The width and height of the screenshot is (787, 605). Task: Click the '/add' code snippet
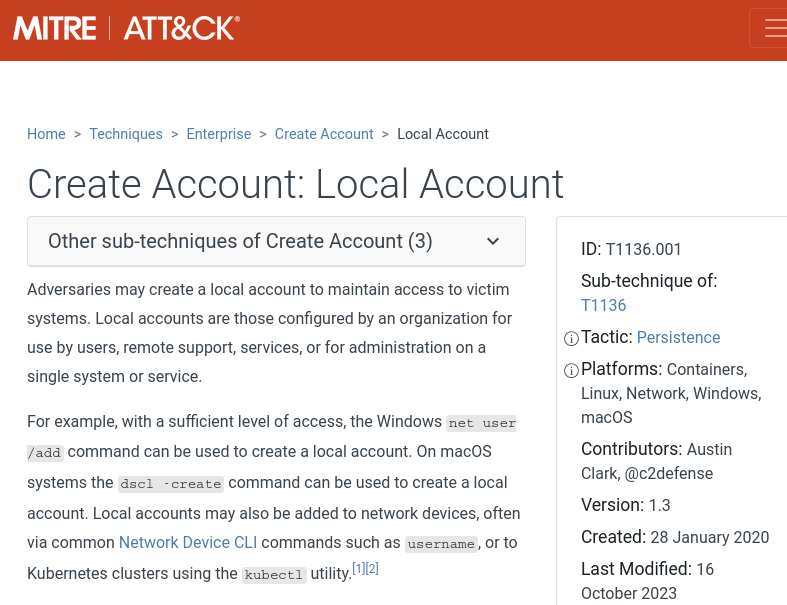click(x=45, y=453)
